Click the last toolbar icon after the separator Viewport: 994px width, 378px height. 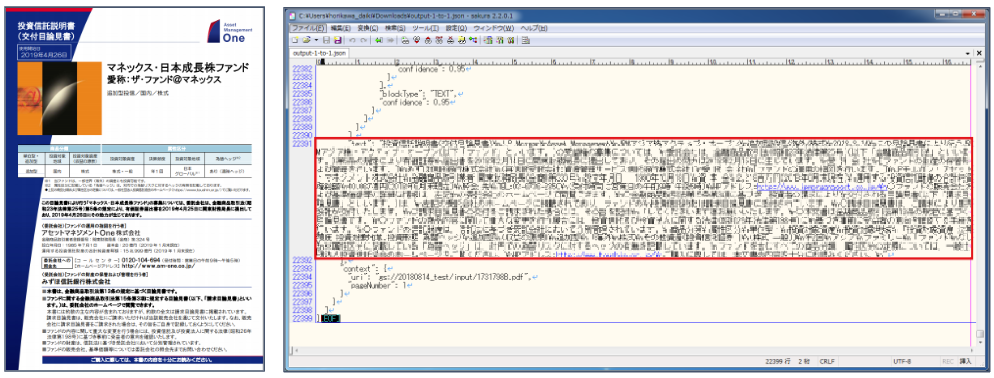tap(526, 40)
